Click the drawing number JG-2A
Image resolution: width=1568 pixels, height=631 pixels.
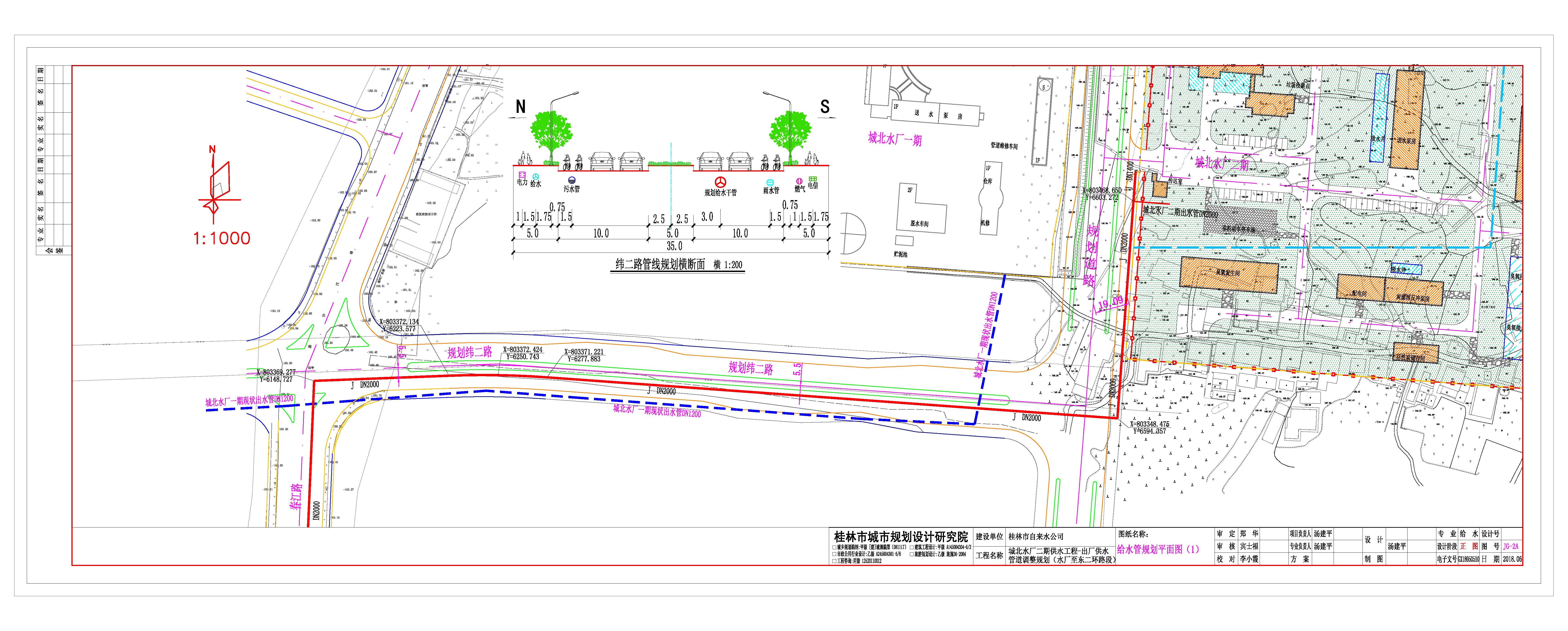point(1511,546)
